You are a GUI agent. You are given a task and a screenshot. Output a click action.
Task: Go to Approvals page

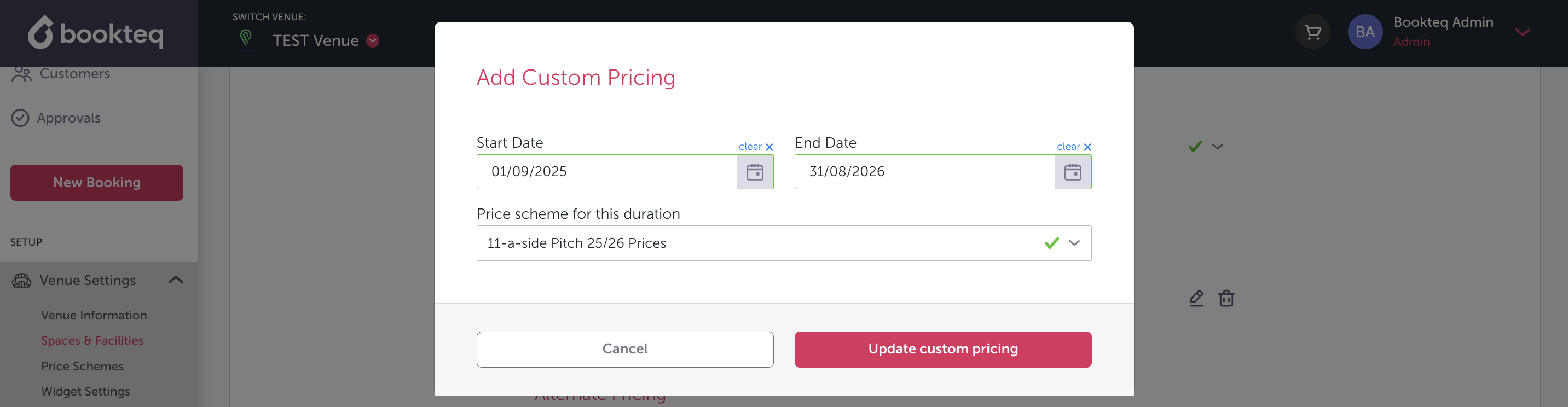(x=68, y=118)
